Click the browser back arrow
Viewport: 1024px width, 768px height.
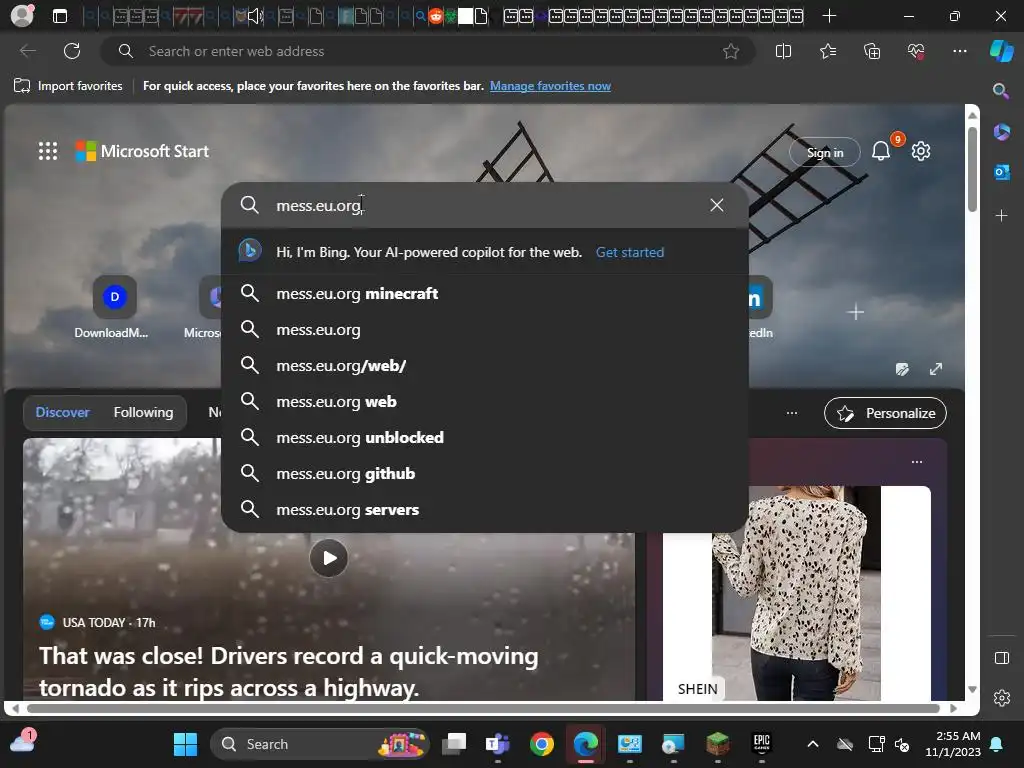point(27,51)
